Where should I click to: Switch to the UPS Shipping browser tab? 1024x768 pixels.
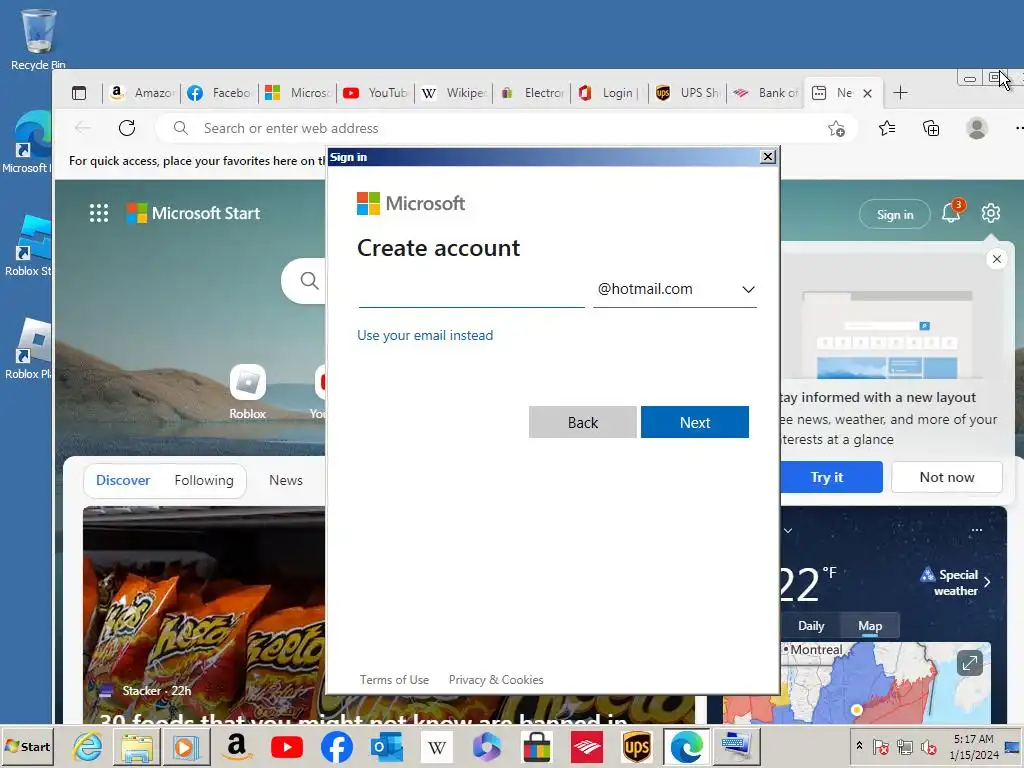(x=688, y=93)
